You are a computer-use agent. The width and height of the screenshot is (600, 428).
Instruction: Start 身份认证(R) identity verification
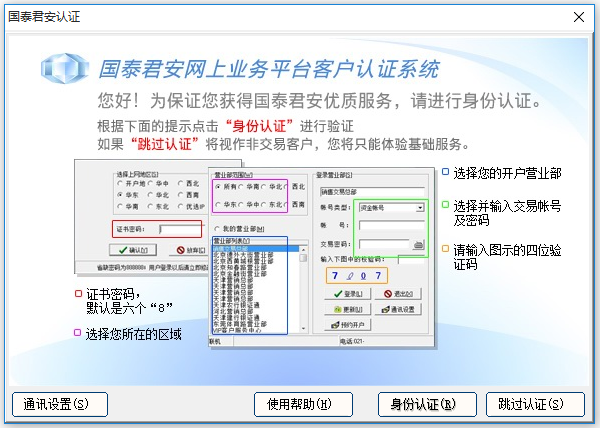point(427,404)
